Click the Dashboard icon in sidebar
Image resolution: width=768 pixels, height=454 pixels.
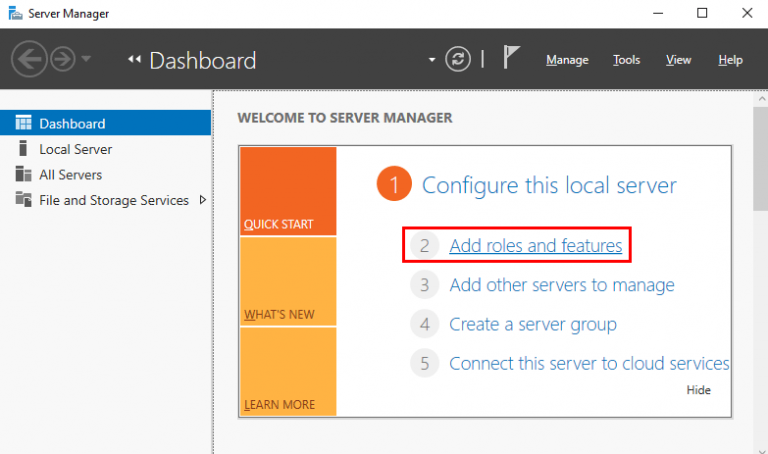(23, 123)
